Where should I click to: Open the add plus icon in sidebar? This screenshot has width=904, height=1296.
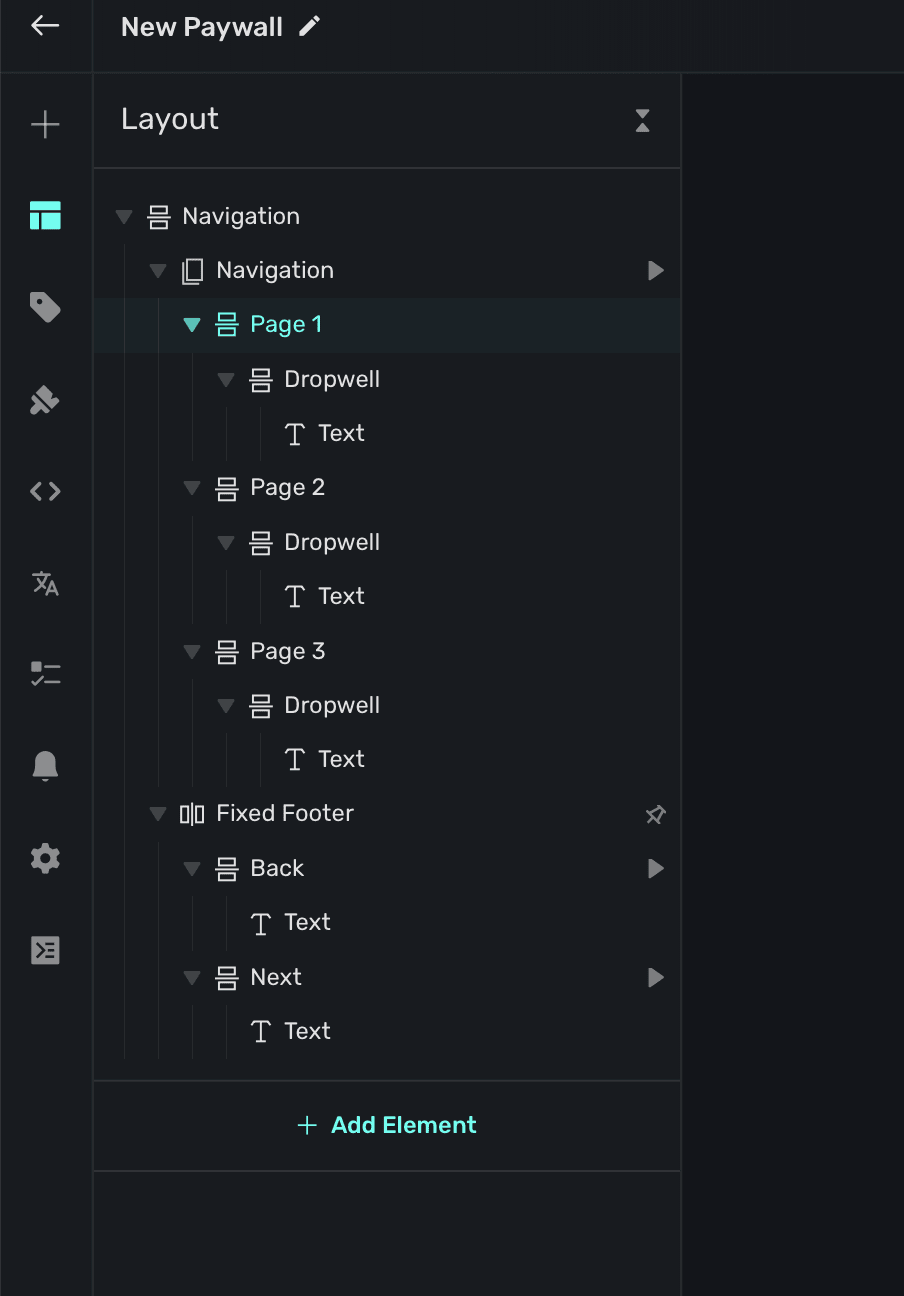click(45, 125)
